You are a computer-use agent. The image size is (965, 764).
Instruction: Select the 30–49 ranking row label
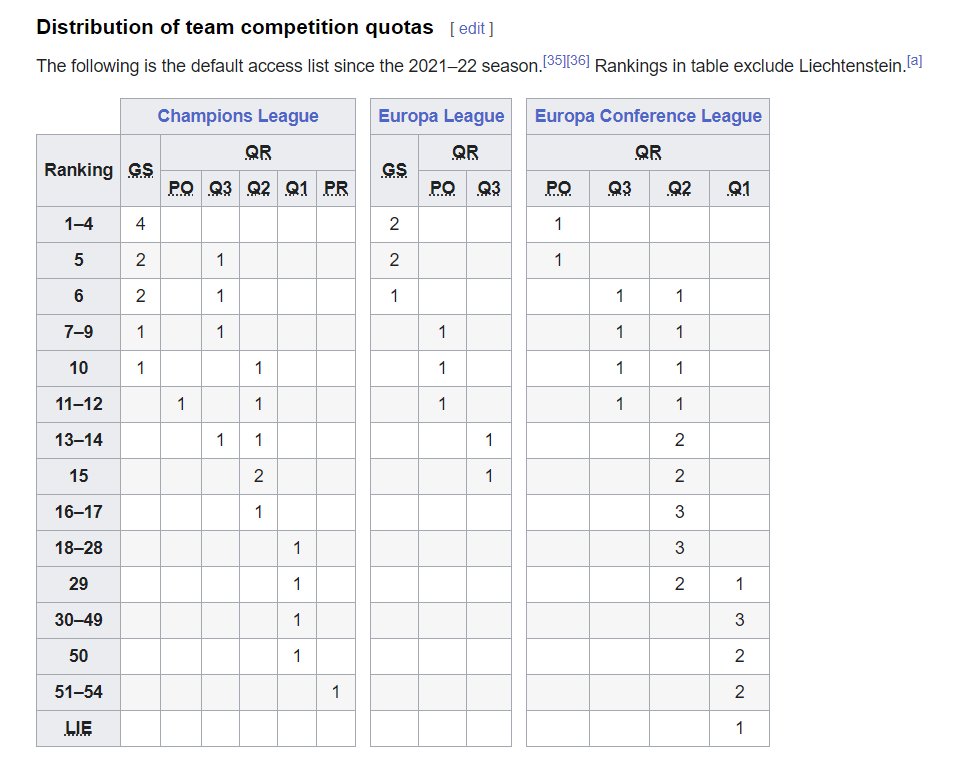[x=78, y=620]
